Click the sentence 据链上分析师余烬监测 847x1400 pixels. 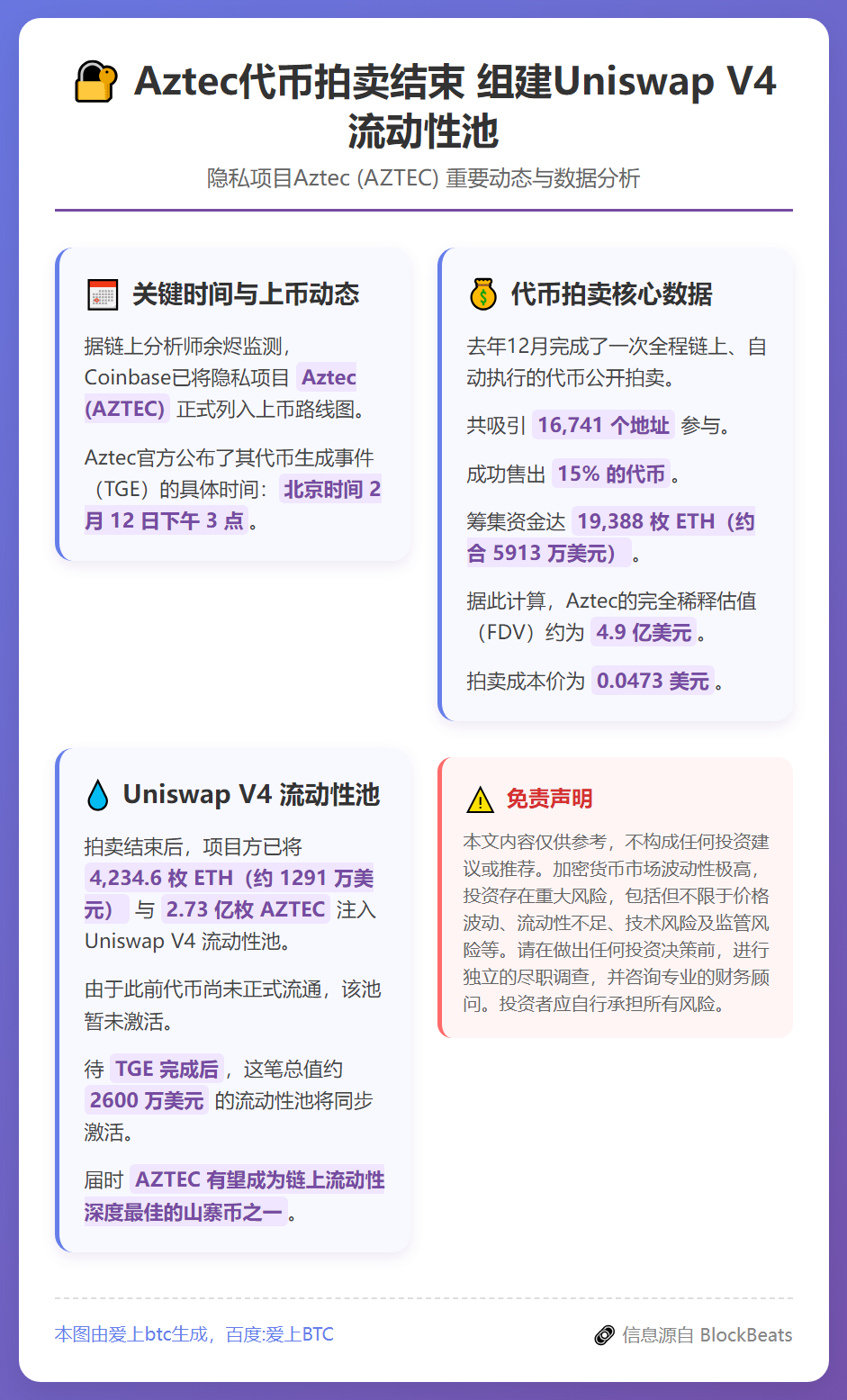pyautogui.click(x=186, y=347)
